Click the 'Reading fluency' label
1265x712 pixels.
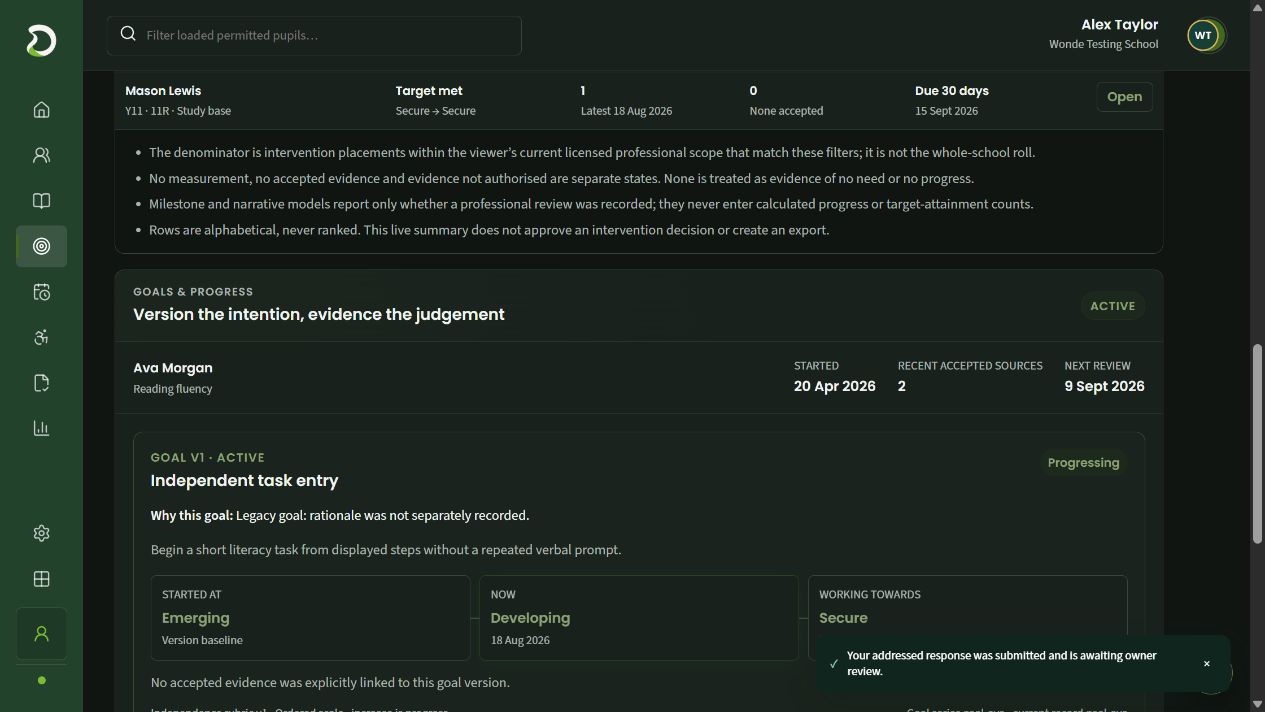[x=173, y=389]
